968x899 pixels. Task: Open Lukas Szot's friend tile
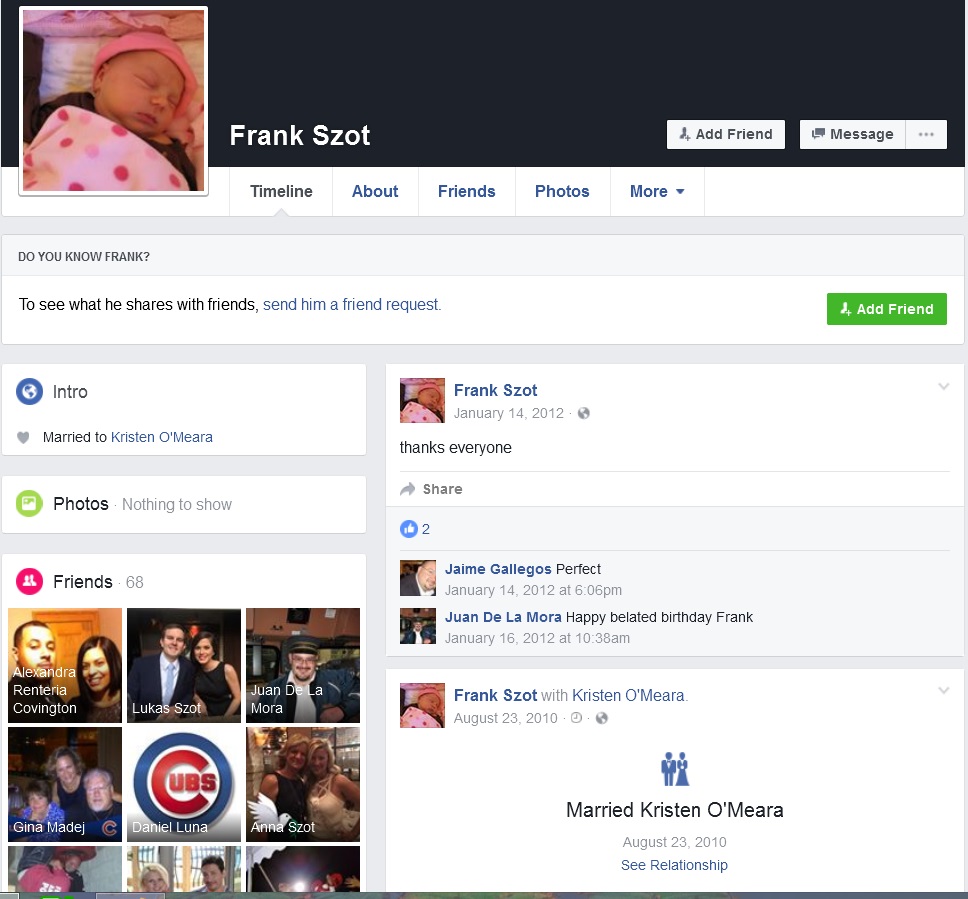[184, 665]
